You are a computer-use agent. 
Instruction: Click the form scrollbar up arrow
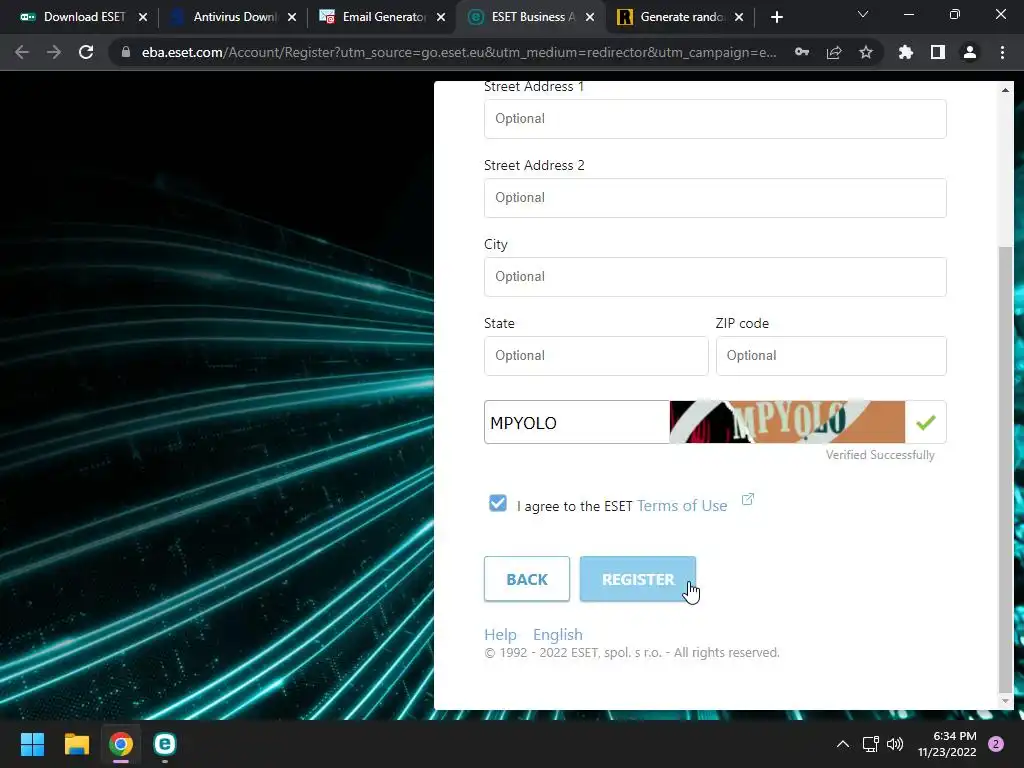coord(1005,89)
